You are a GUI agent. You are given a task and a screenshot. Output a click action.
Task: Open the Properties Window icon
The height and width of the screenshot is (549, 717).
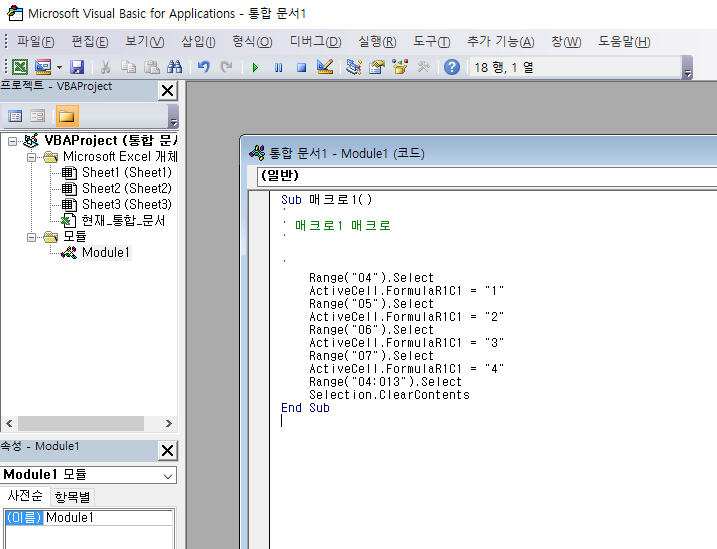[x=377, y=67]
